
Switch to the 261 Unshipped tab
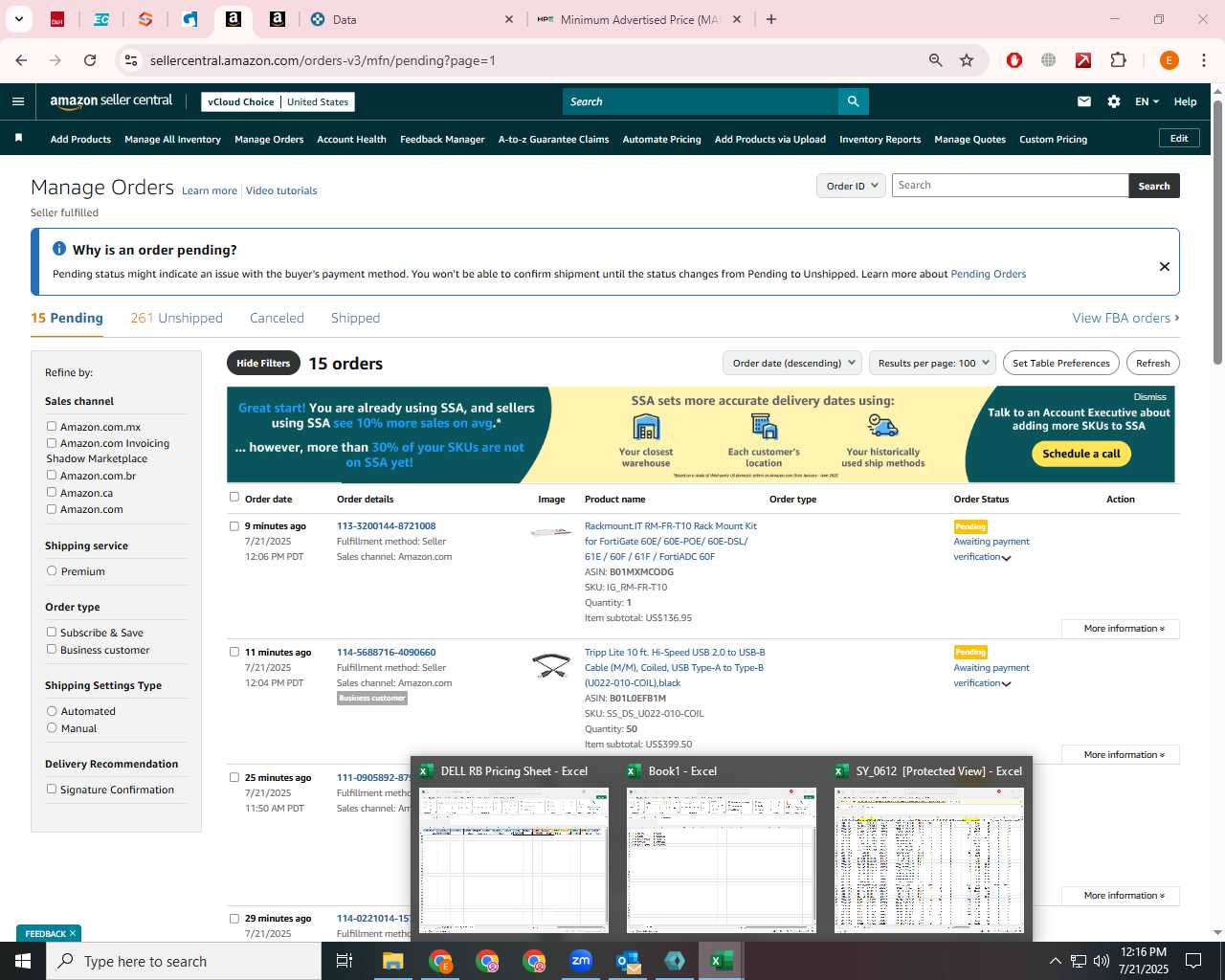pos(176,318)
